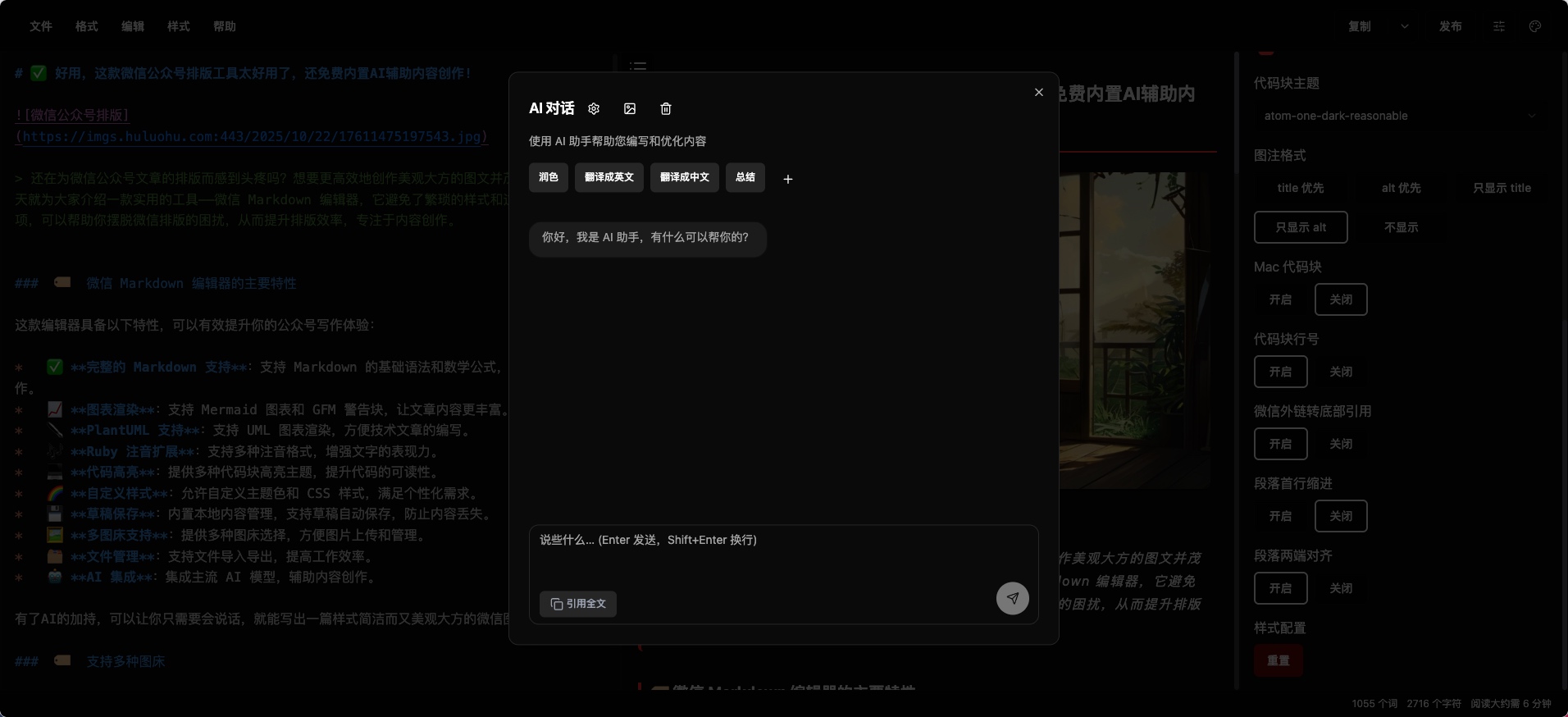Viewport: 1568px width, 717px height.
Task: Disable 段落首行缩进 with 关闭
Action: [1341, 516]
